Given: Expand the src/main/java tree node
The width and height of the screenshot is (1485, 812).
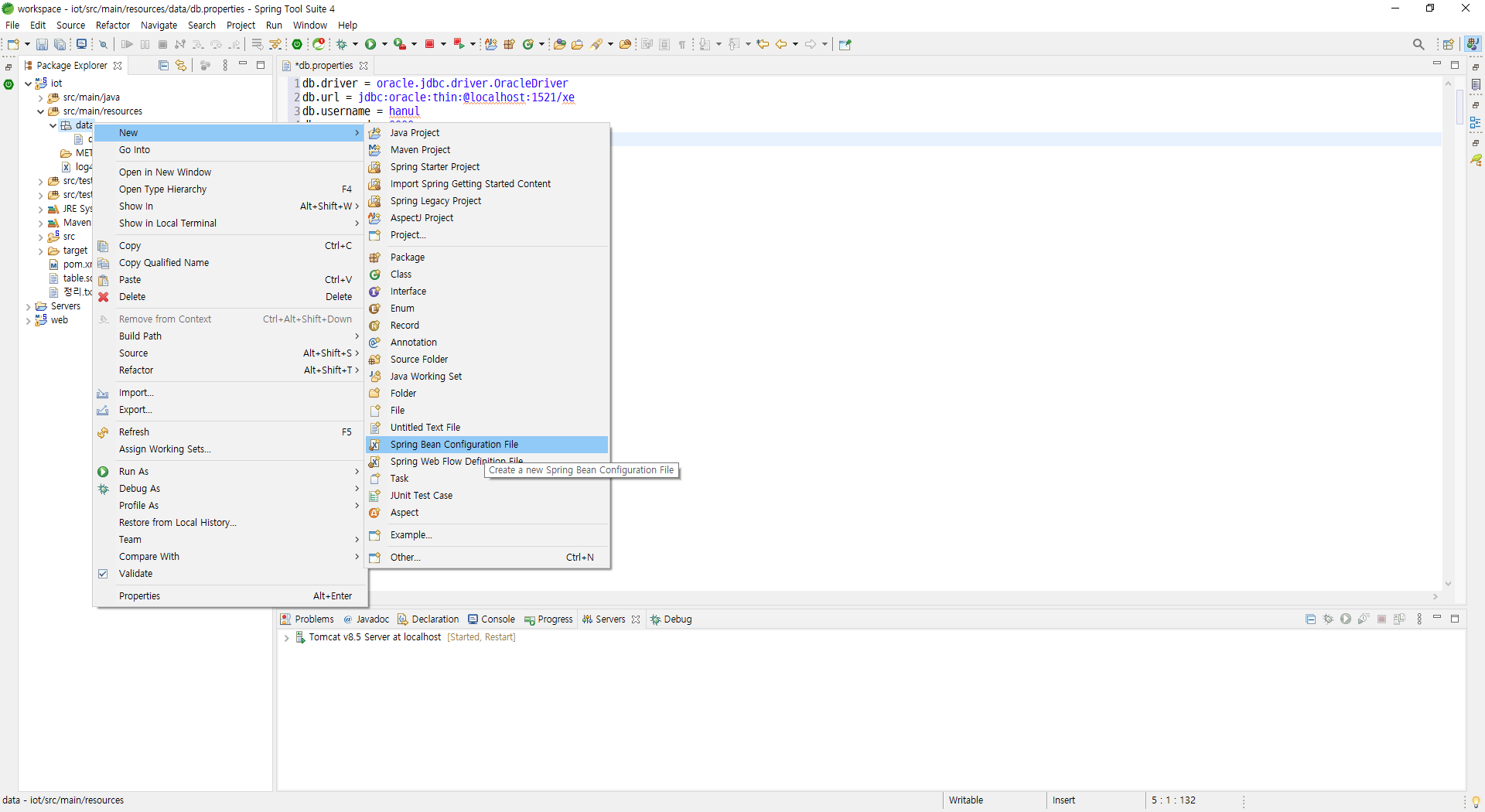Looking at the screenshot, I should (x=40, y=97).
